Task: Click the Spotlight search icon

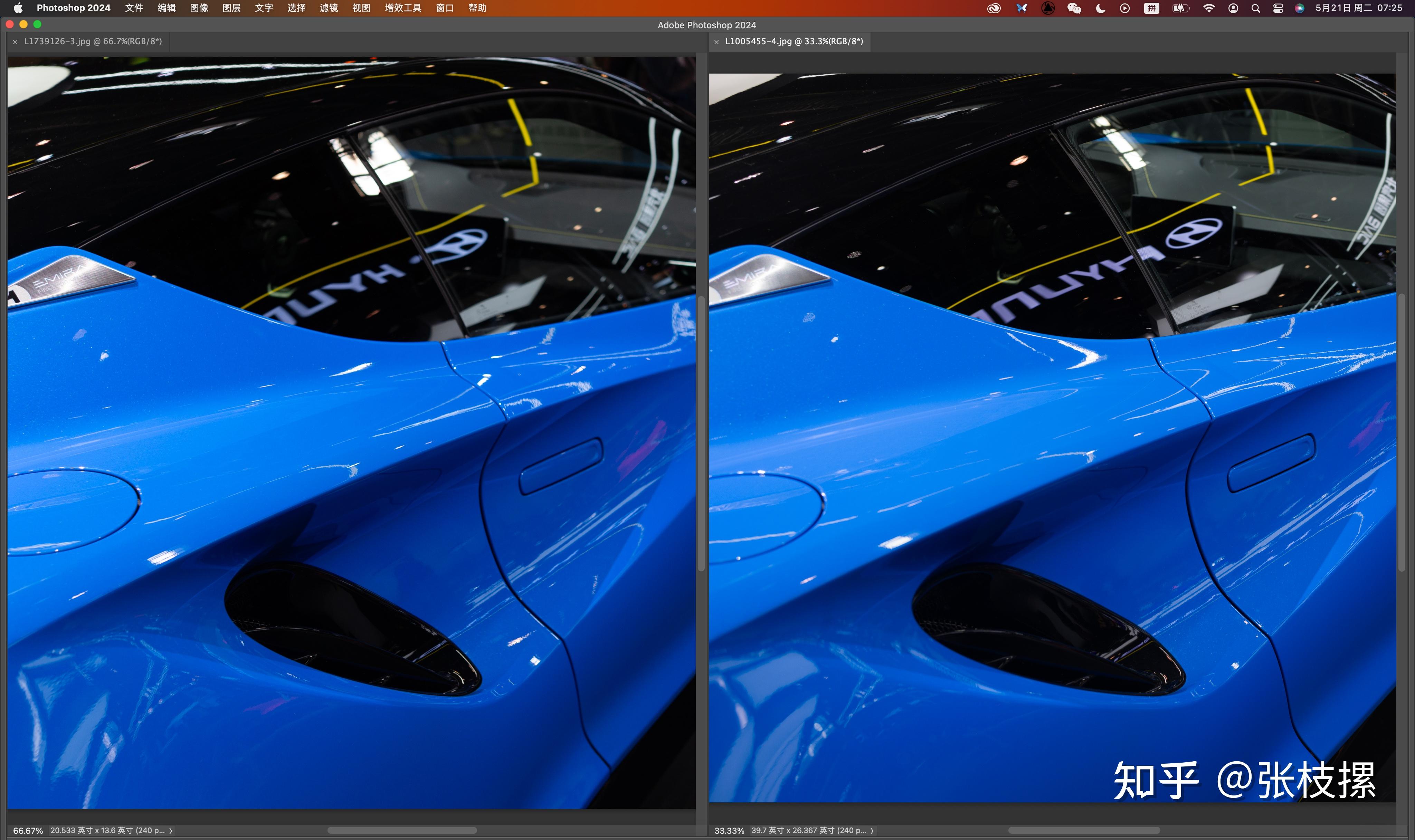Action: point(1255,8)
